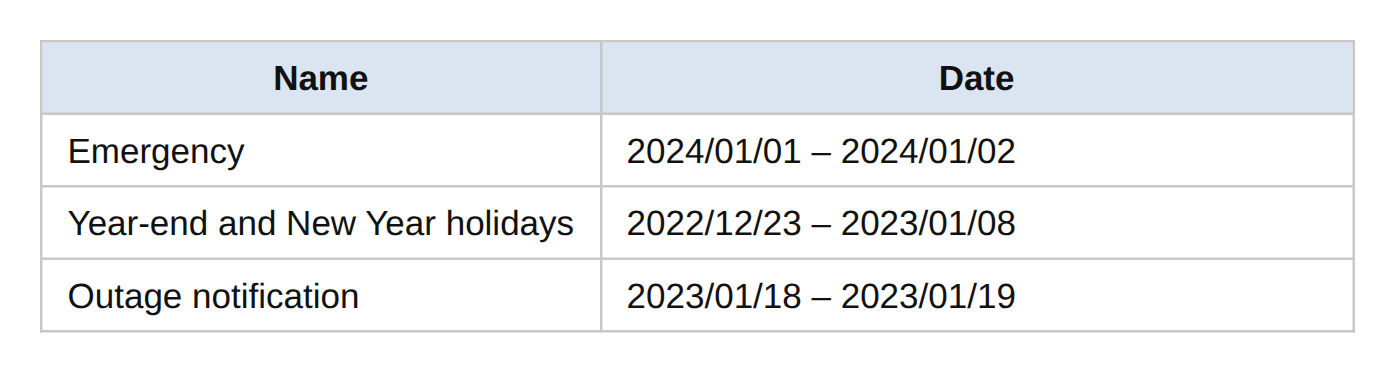The image size is (1395, 373).
Task: Click the word "Year-end" in second row
Action: tap(138, 223)
